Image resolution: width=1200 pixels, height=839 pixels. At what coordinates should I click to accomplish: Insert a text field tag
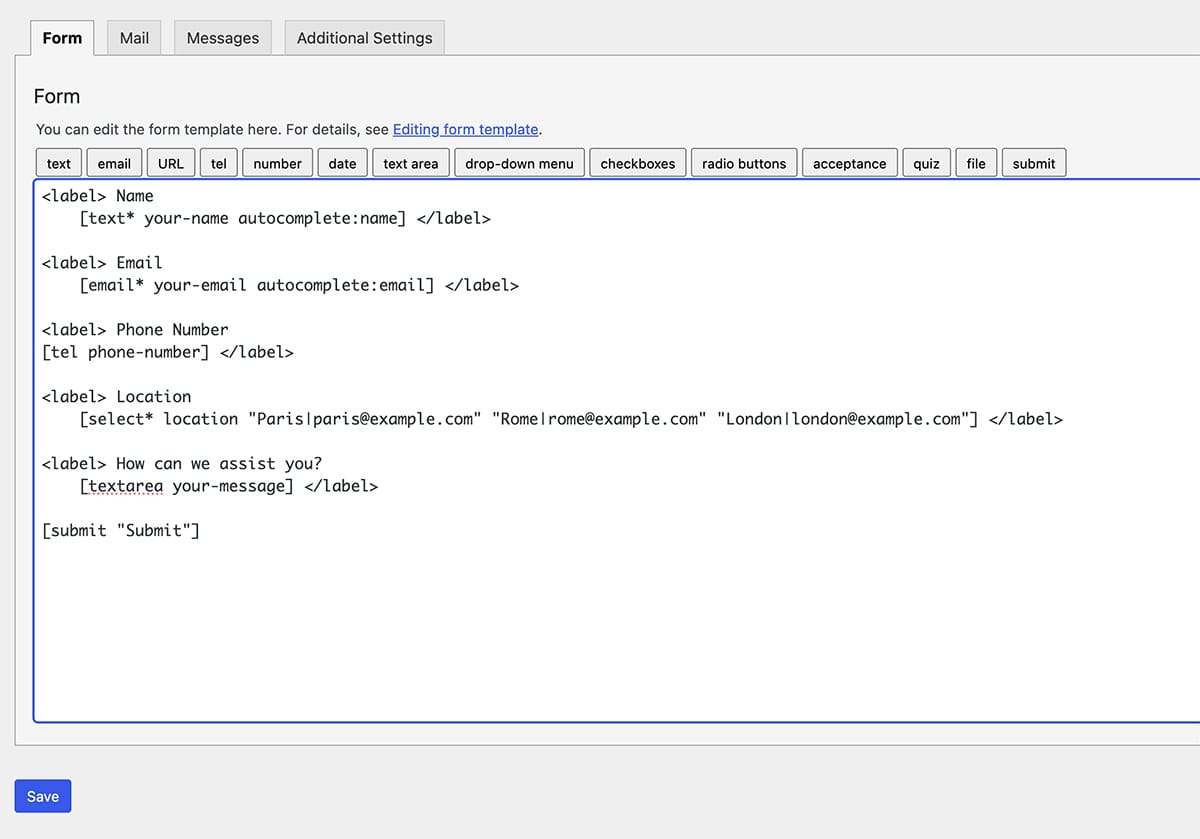(x=59, y=163)
